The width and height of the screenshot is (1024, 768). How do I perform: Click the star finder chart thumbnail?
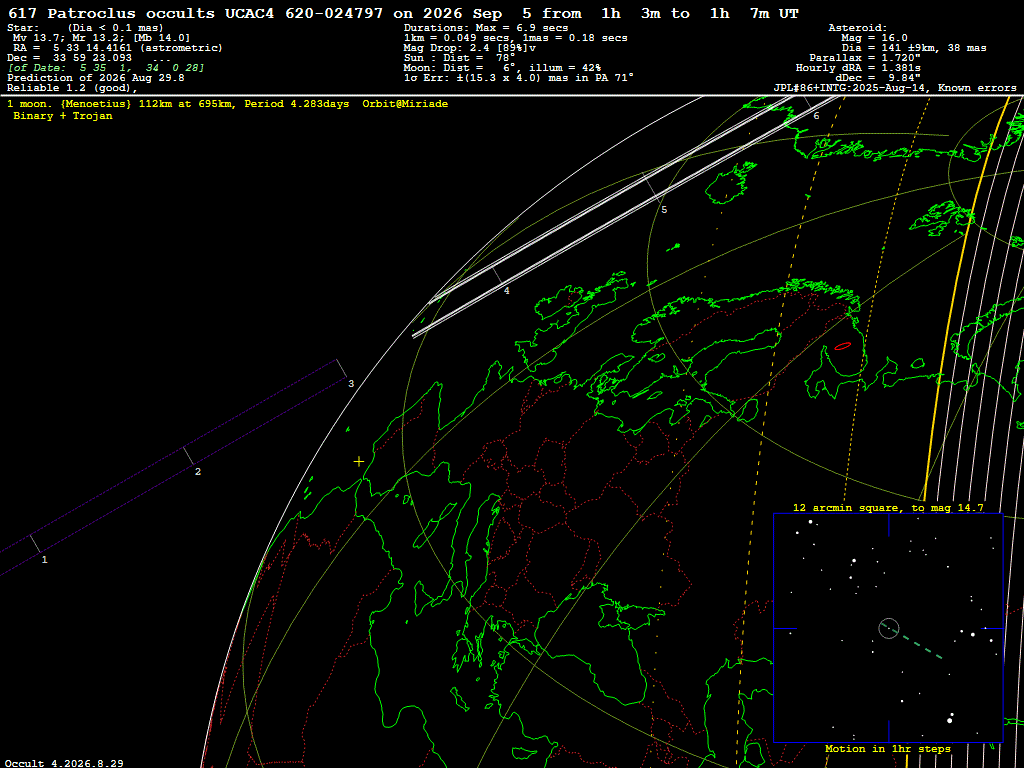[888, 628]
